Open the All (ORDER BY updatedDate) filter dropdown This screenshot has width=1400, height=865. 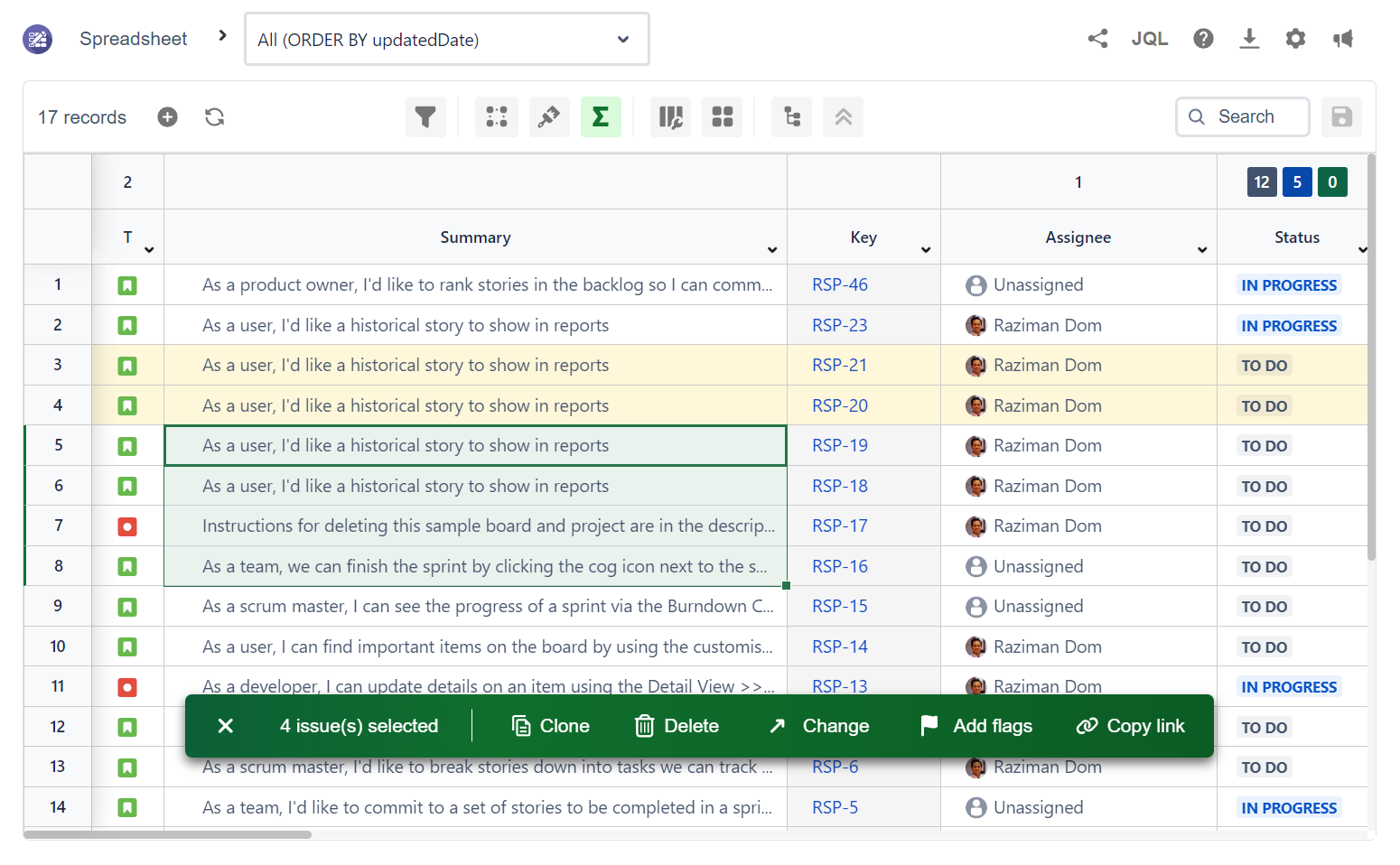click(x=447, y=40)
